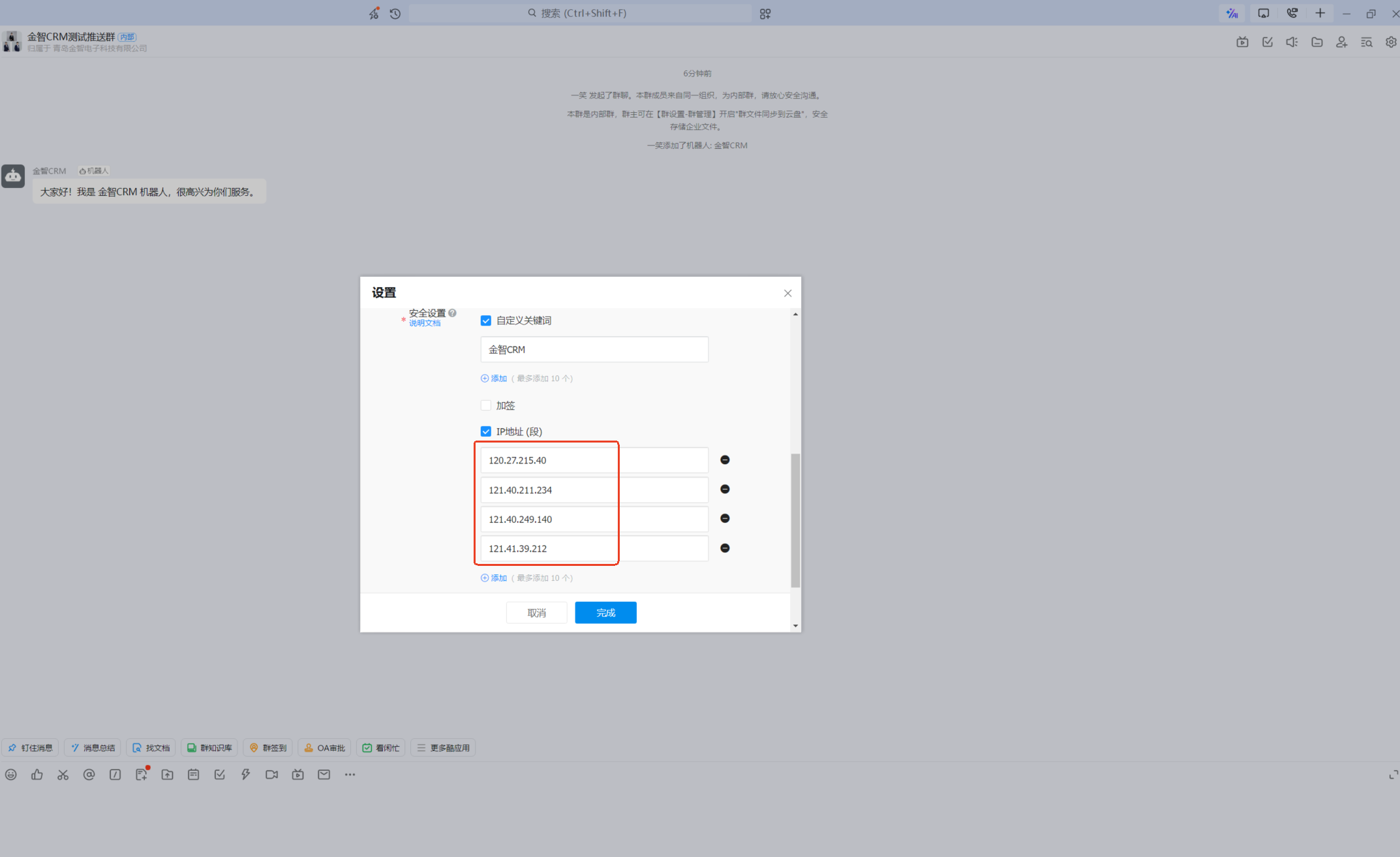Image resolution: width=1400 pixels, height=857 pixels.
Task: Open the 说明文档 link
Action: 425,323
